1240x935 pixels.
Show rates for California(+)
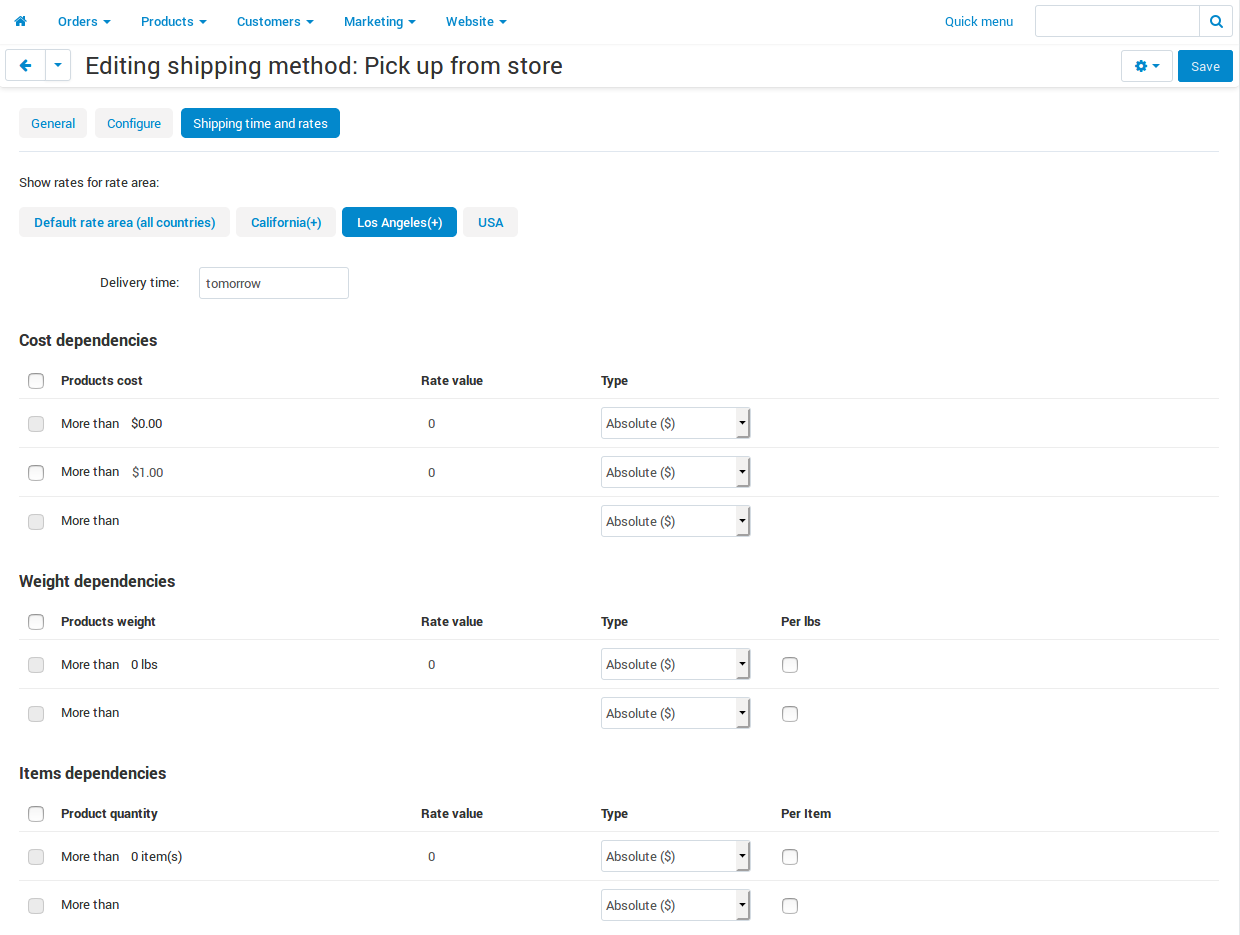(286, 222)
